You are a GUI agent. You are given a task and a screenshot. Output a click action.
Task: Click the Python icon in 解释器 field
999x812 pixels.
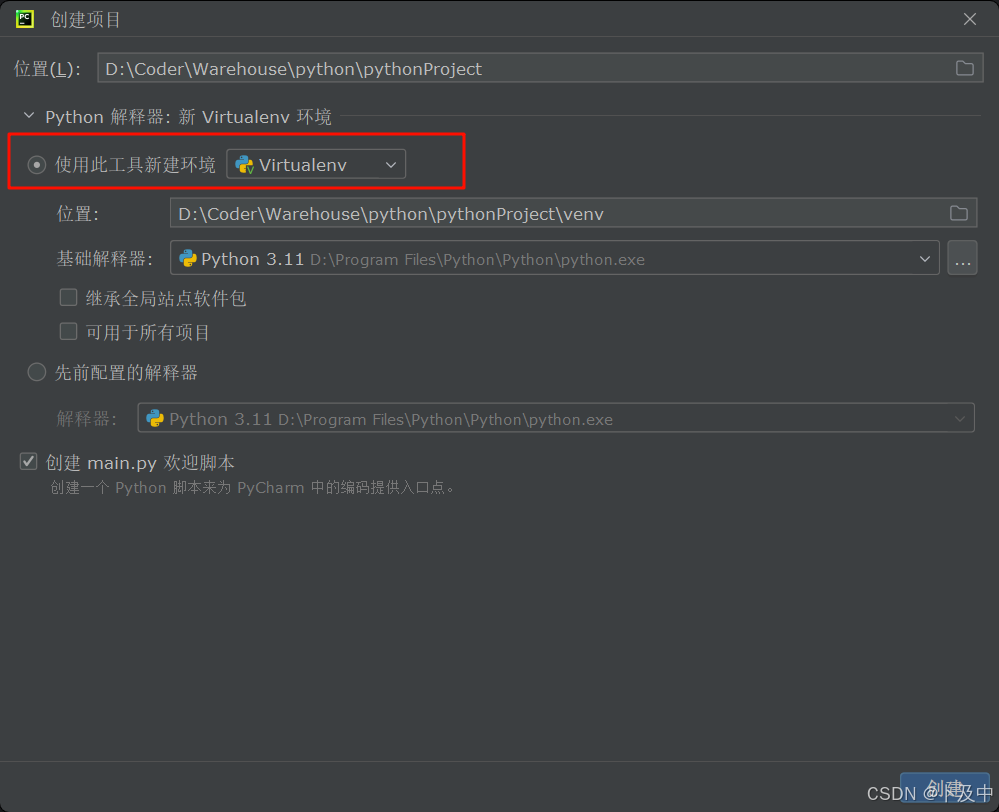(x=155, y=418)
